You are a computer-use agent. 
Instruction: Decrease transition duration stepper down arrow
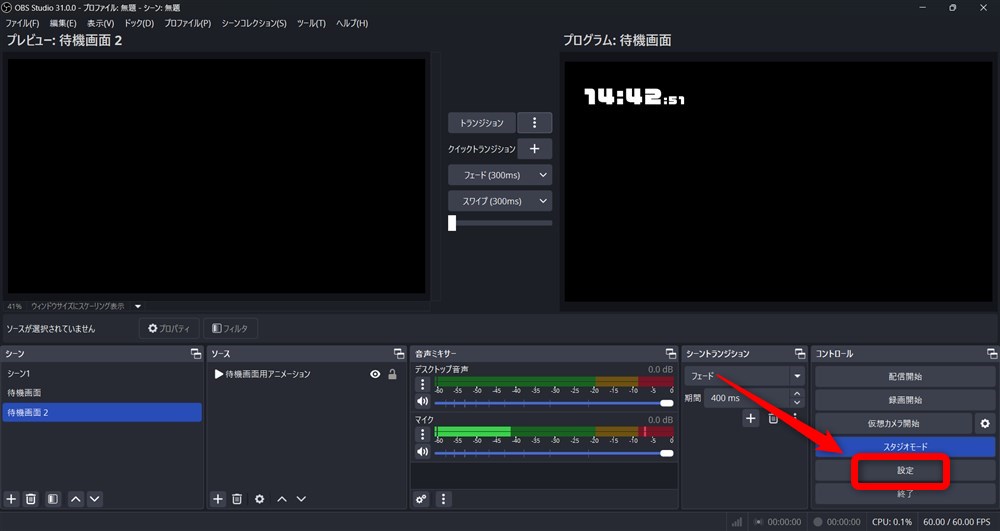[x=797, y=403]
